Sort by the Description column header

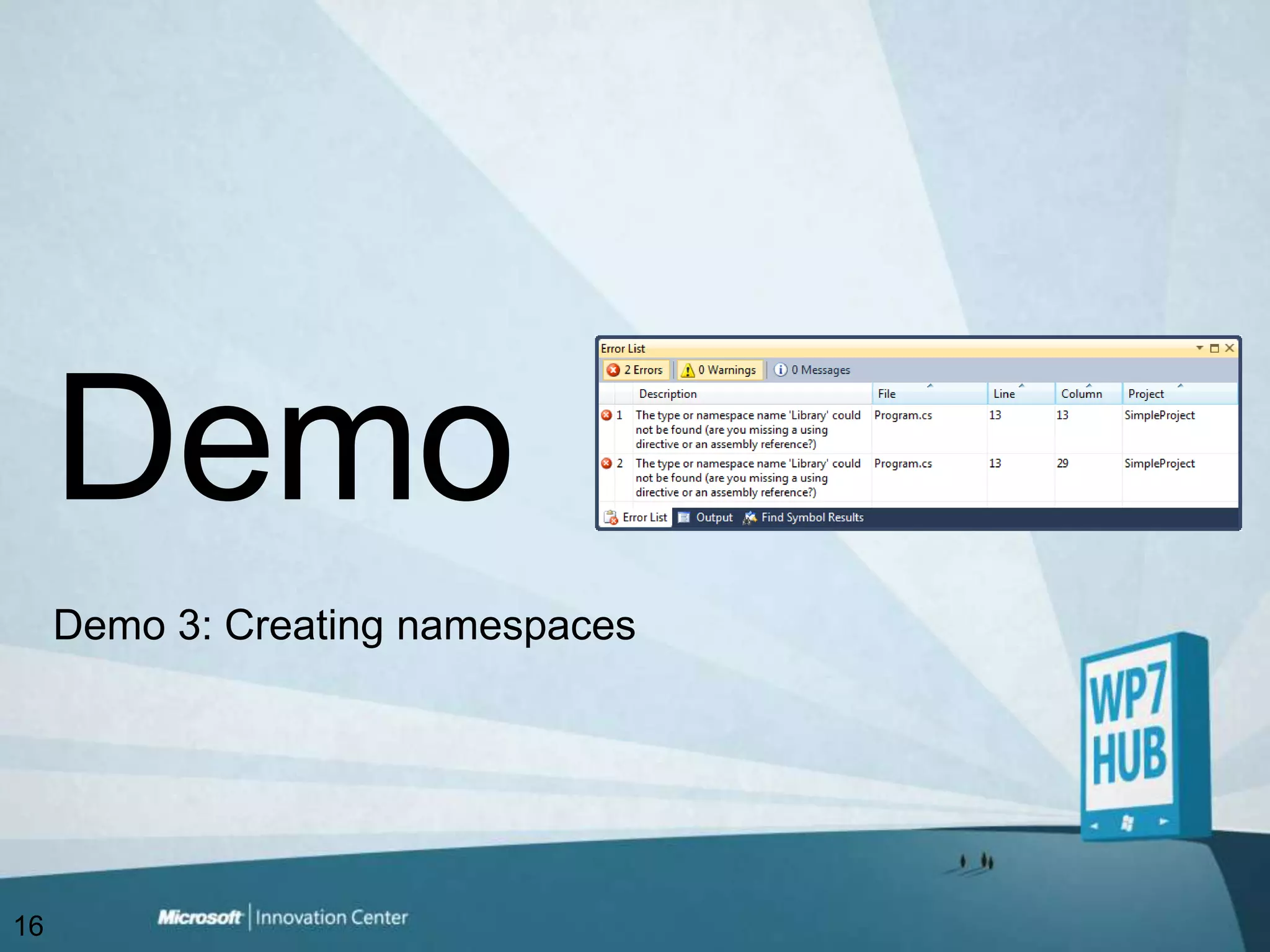coord(752,394)
